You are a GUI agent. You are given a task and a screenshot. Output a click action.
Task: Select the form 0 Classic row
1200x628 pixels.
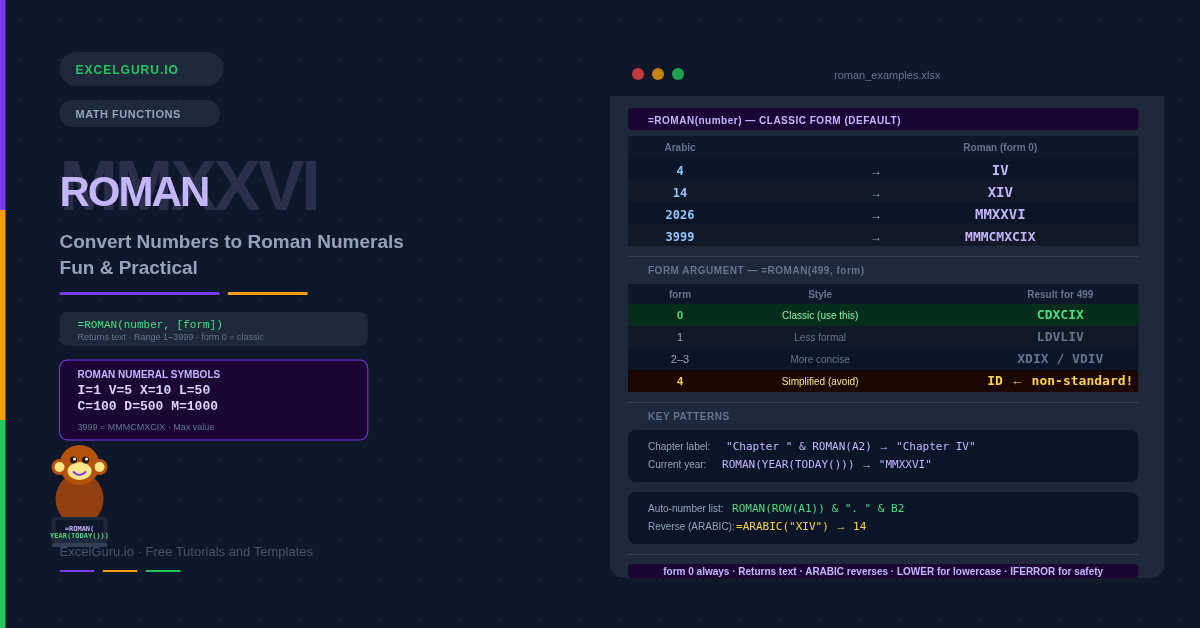882,315
